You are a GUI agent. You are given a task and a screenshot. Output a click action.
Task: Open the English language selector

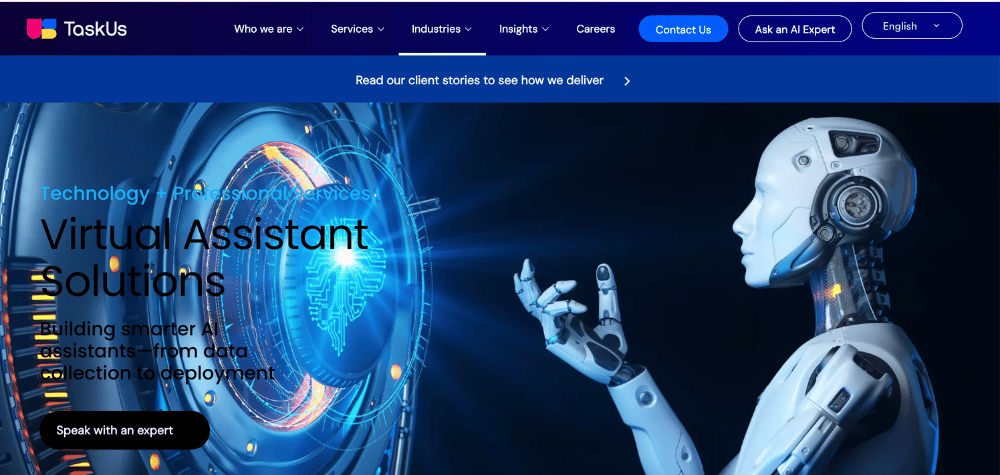(x=912, y=26)
